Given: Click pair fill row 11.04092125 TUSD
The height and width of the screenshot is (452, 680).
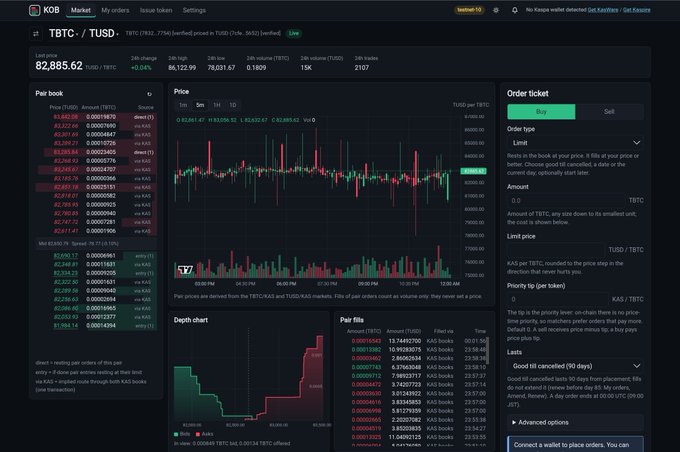Looking at the screenshot, I should [x=414, y=437].
